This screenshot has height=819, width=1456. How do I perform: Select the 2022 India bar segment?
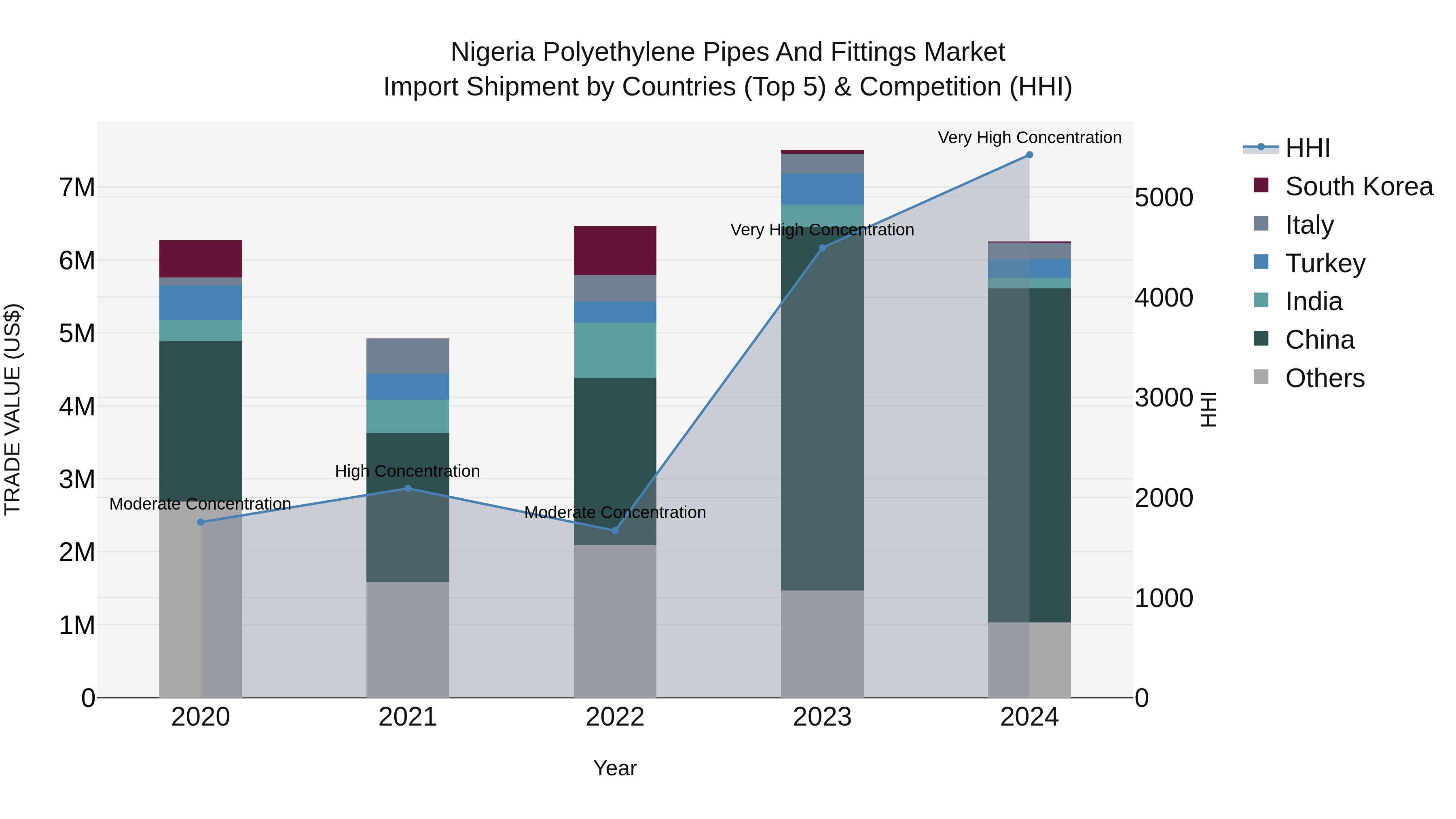(615, 350)
